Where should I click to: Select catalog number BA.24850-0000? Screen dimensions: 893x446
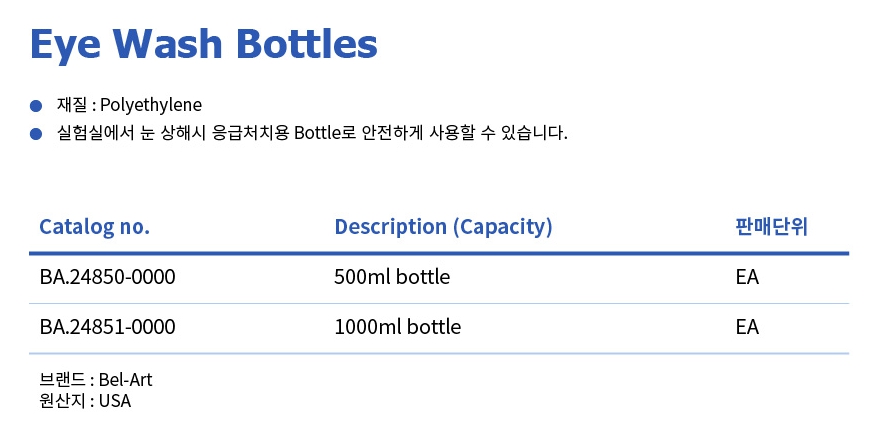click(107, 277)
